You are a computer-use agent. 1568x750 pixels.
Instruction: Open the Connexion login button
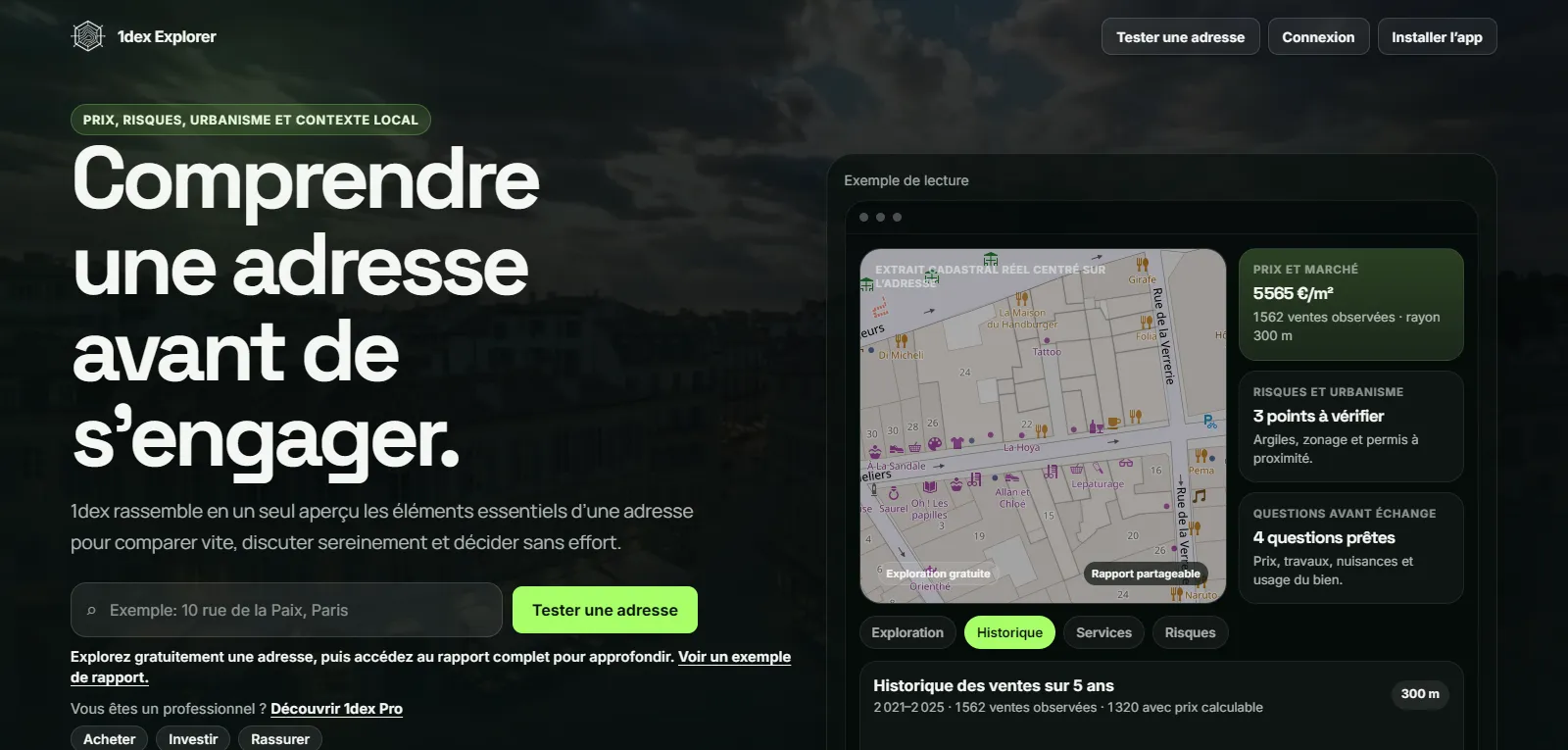[1318, 37]
